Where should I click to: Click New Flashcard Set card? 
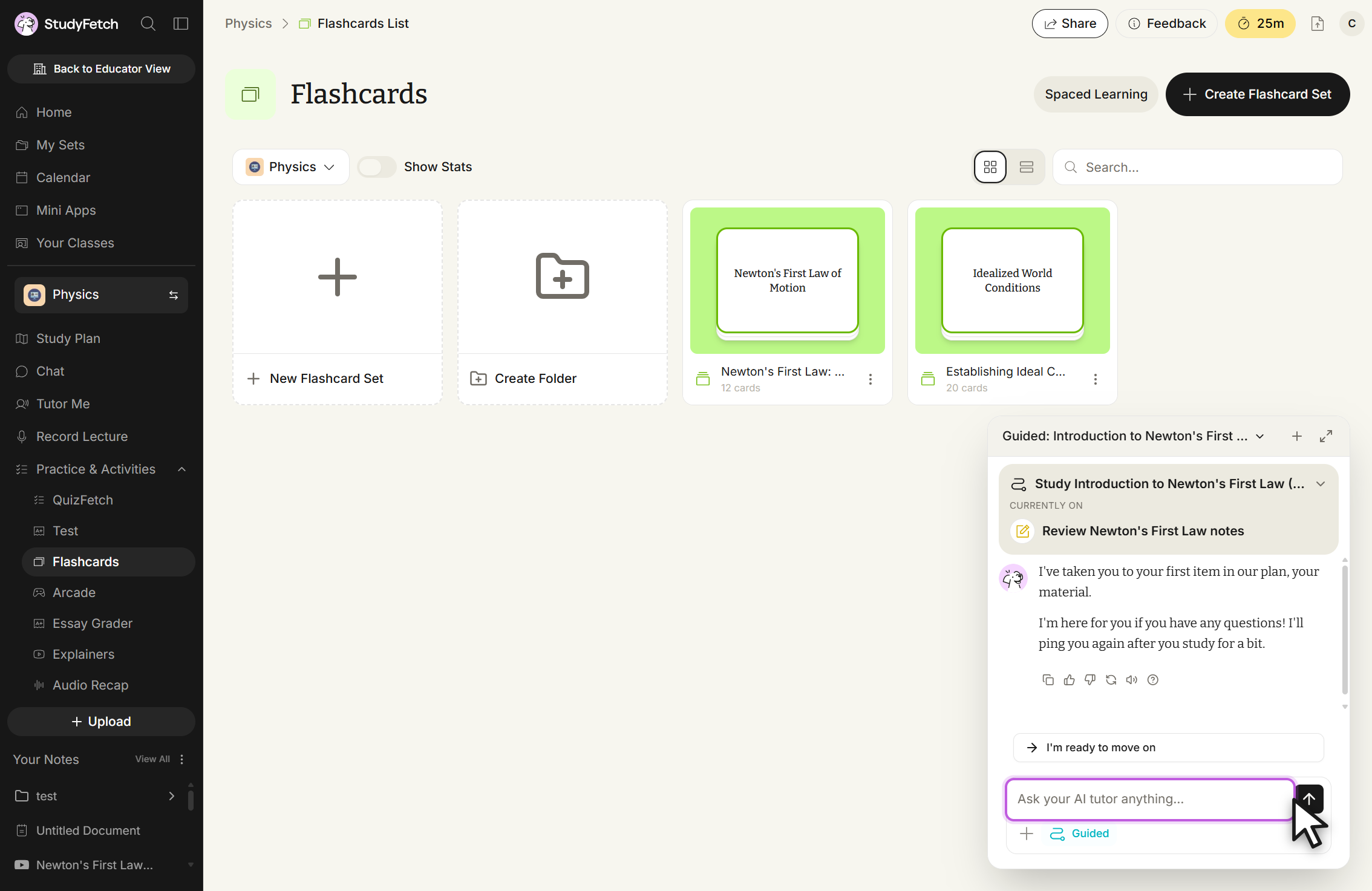(338, 302)
